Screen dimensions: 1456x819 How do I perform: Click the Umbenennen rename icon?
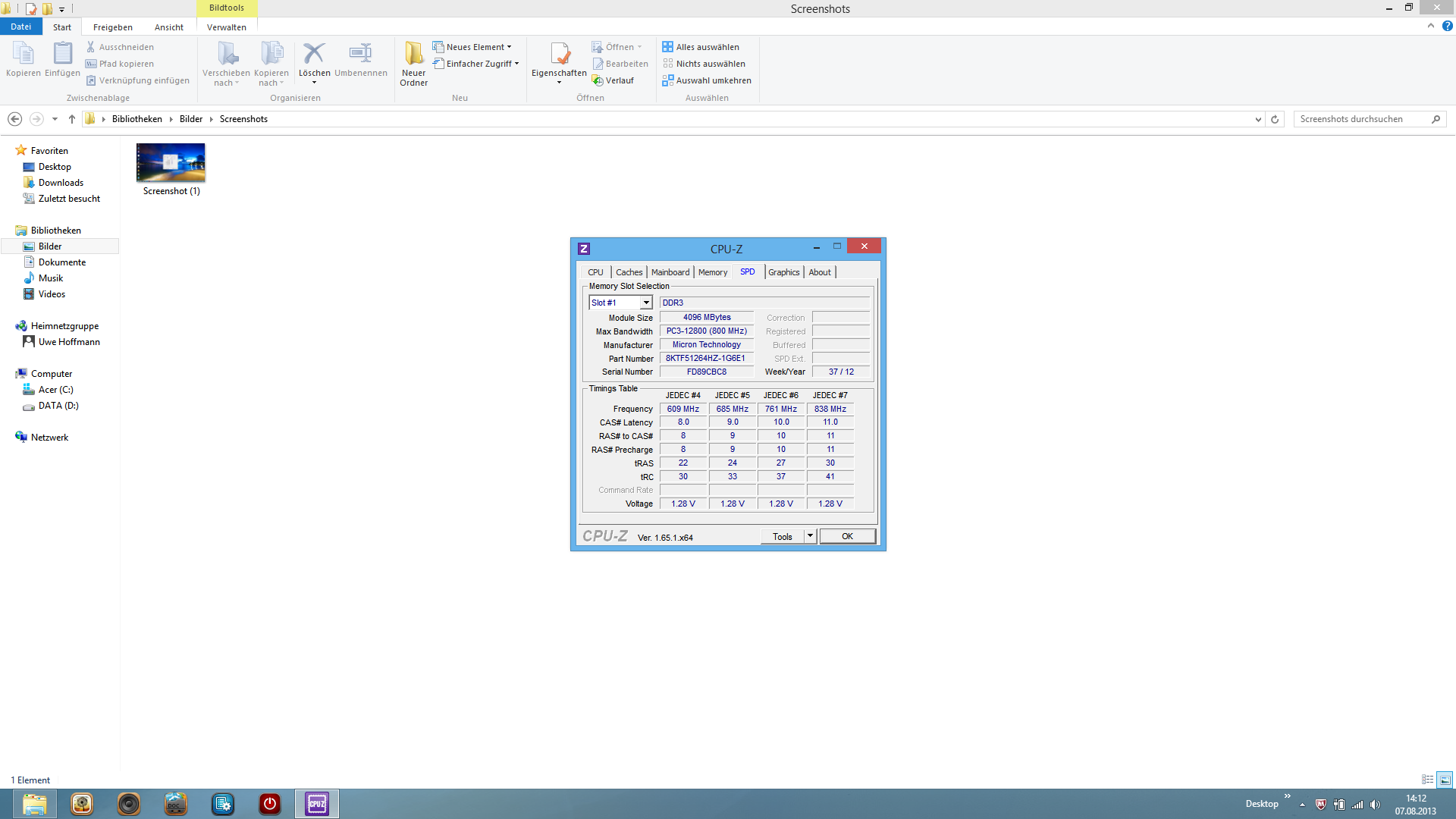click(x=360, y=54)
